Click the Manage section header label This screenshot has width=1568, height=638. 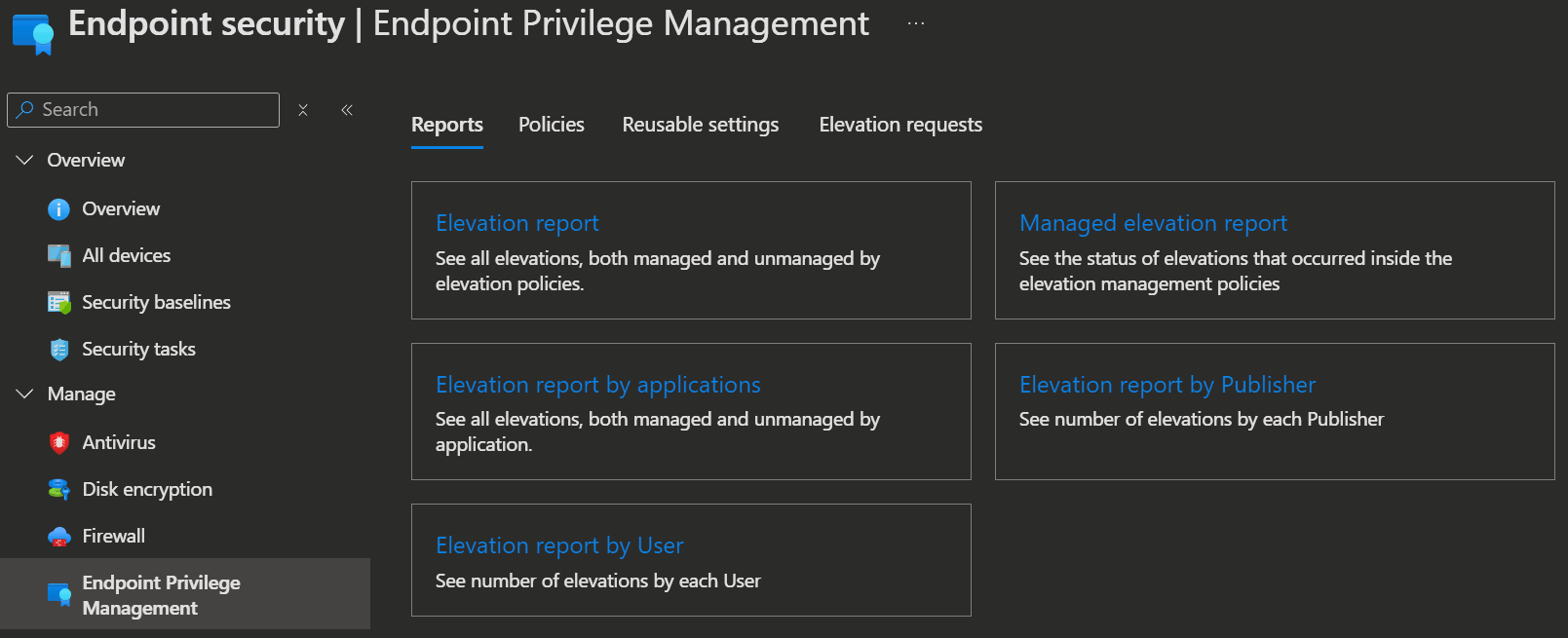[x=82, y=394]
